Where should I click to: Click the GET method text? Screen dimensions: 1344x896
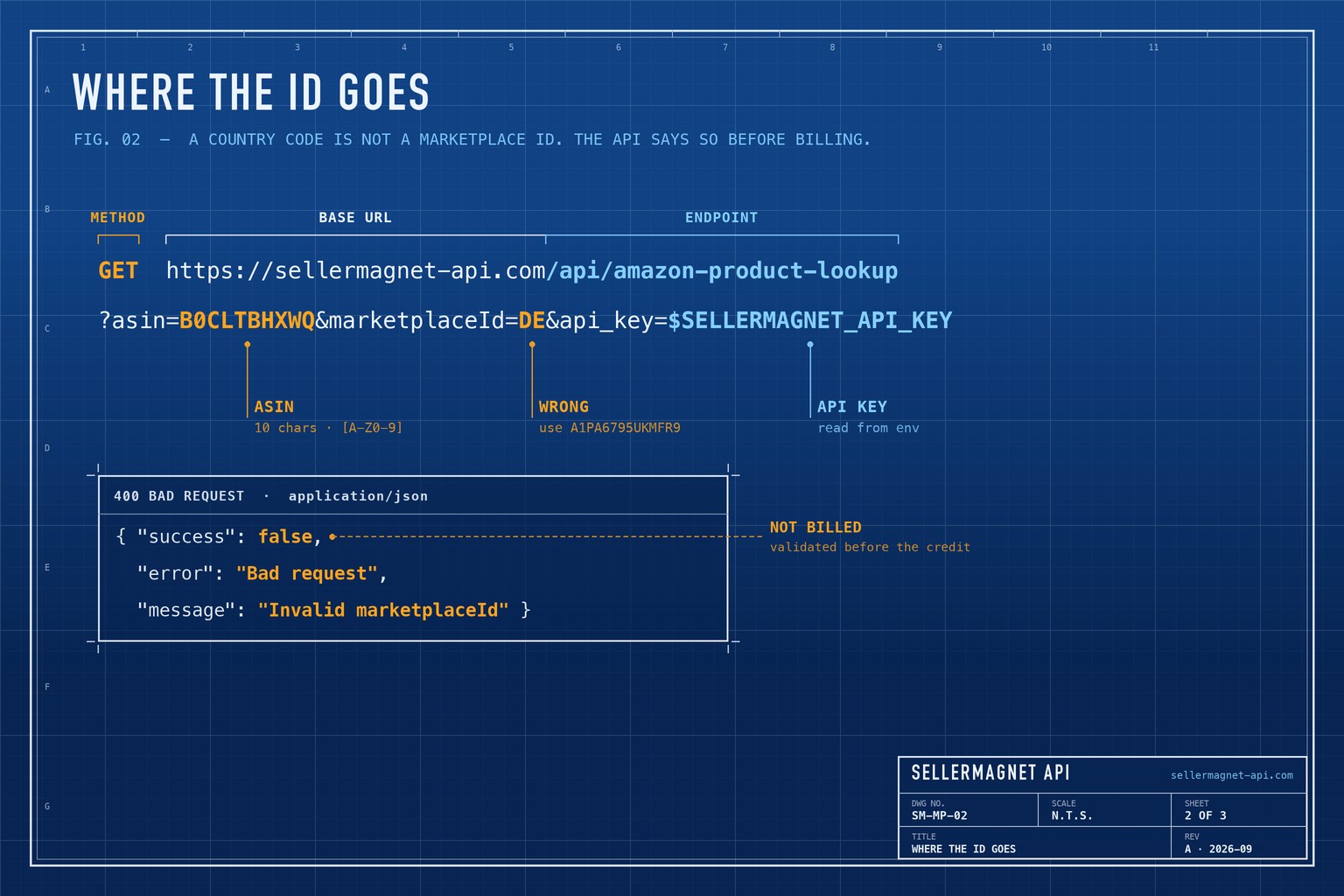click(x=118, y=270)
